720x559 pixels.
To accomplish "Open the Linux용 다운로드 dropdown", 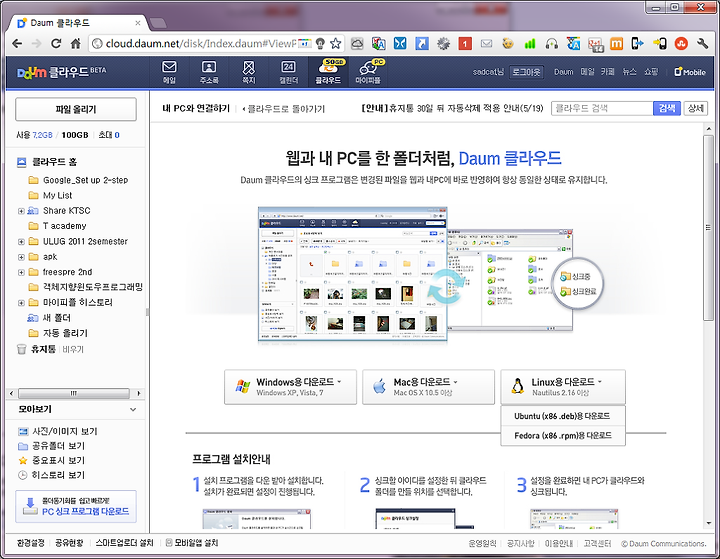I will [x=563, y=387].
